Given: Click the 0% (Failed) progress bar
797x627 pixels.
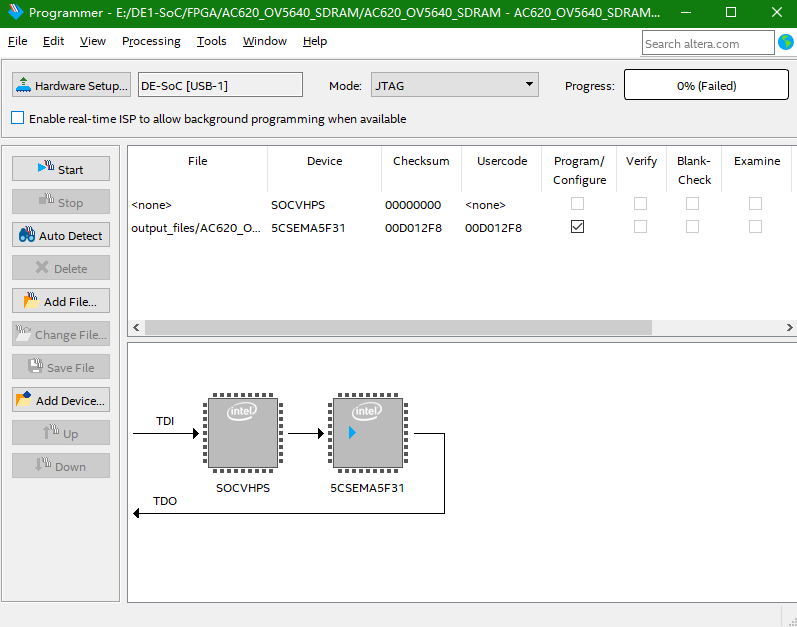Looking at the screenshot, I should [x=706, y=85].
